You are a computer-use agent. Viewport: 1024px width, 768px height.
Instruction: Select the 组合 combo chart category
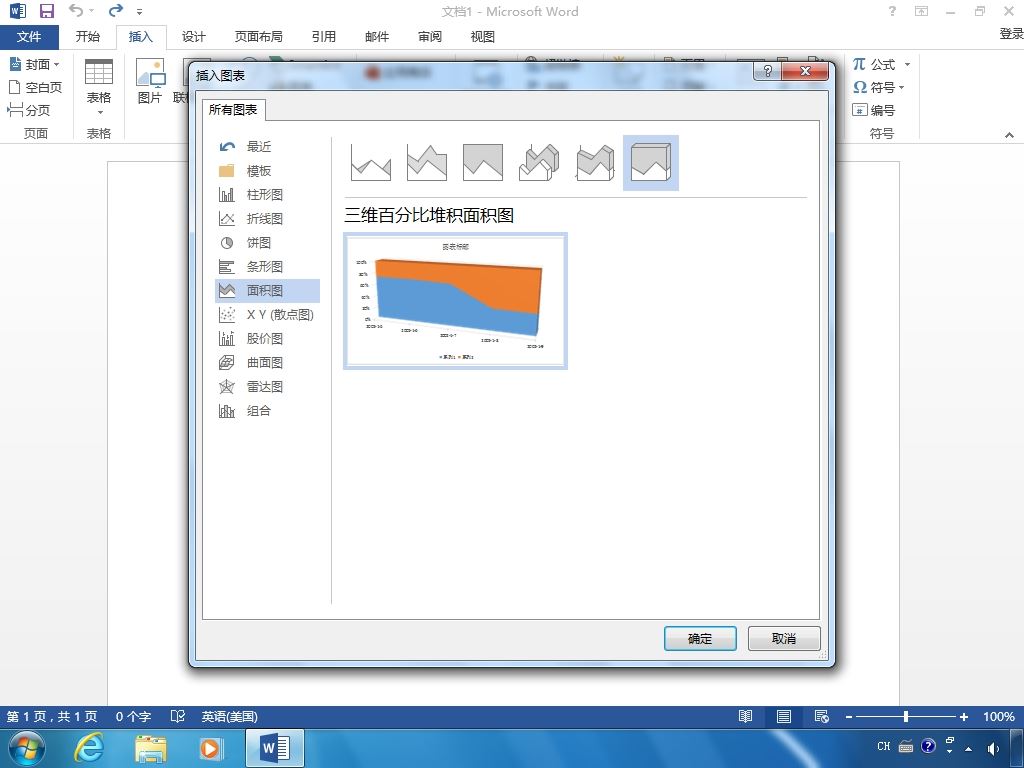click(267, 411)
